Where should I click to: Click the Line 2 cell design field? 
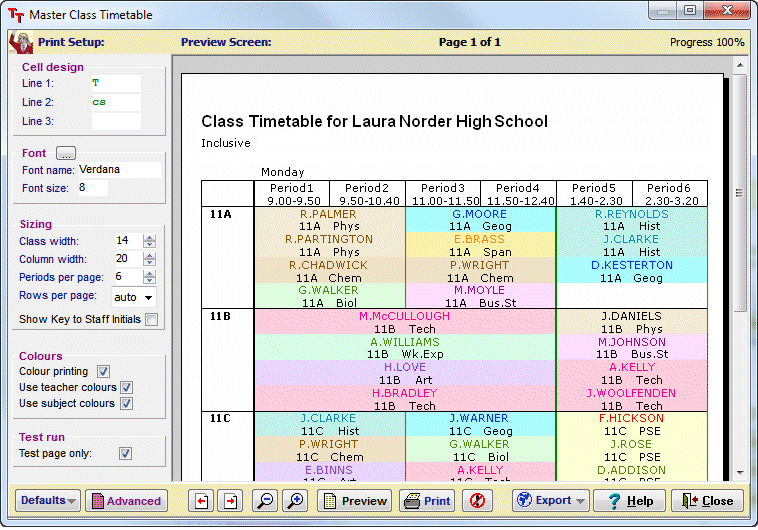tap(116, 102)
